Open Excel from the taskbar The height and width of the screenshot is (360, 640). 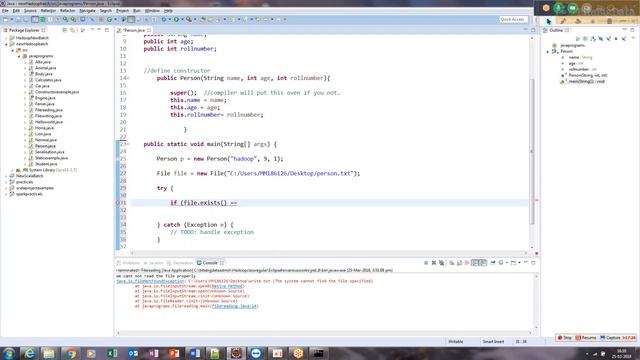pos(112,353)
